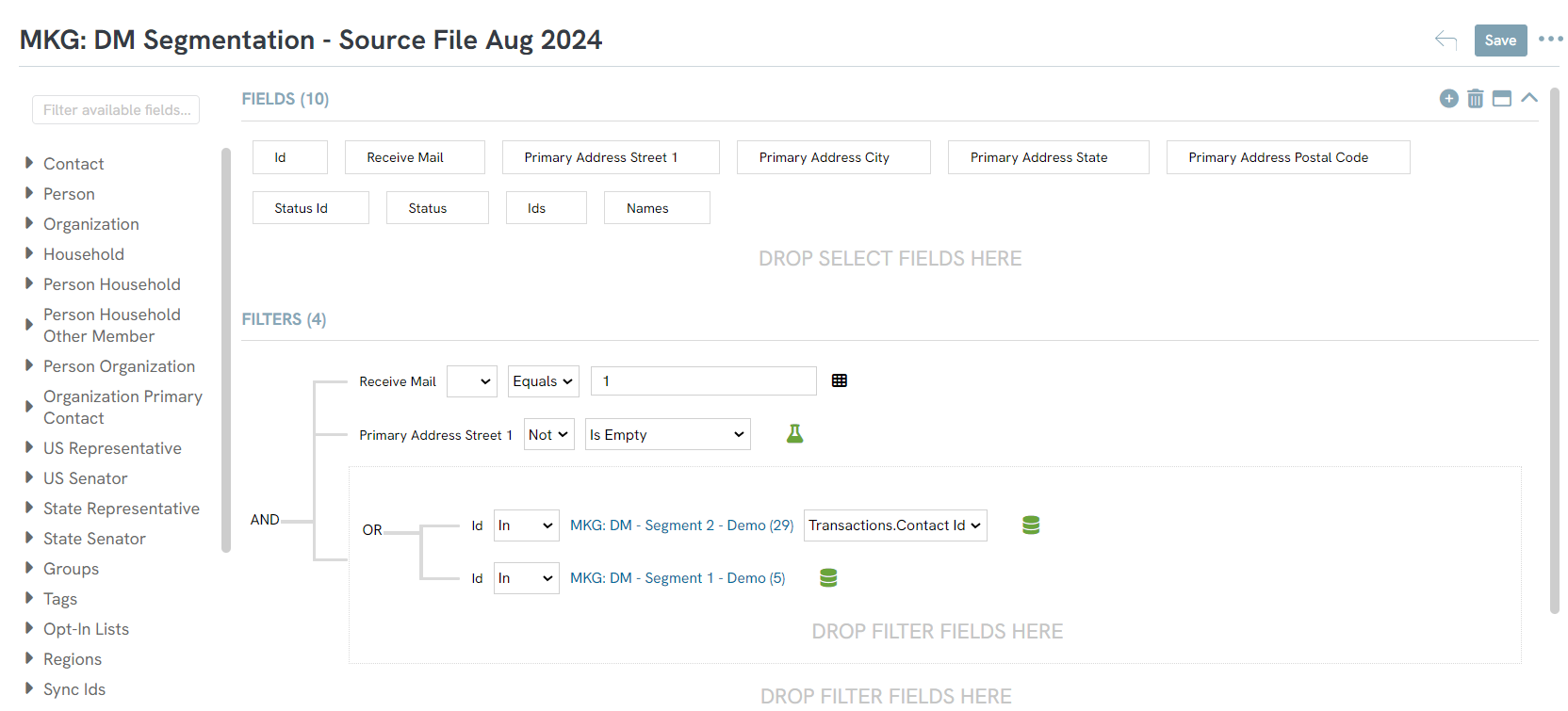Click the window layout icon in Fields header
This screenshot has height=711, width=1568.
[1502, 98]
